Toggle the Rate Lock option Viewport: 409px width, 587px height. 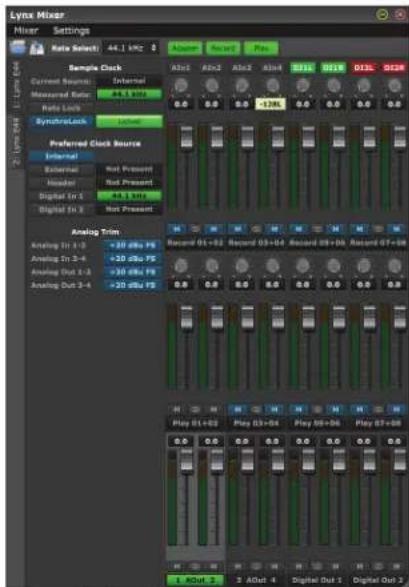pos(61,108)
